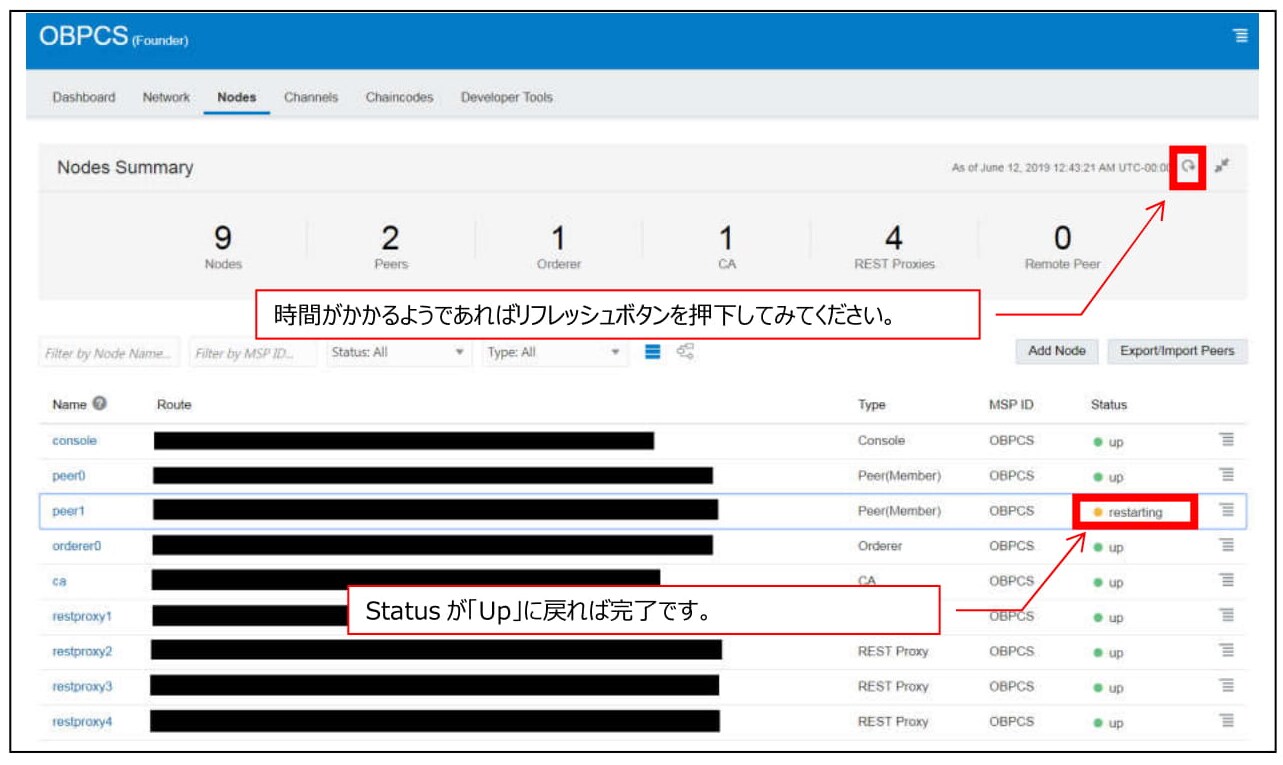Open action menu for orderer0 row
1283x765 pixels.
point(1227,546)
